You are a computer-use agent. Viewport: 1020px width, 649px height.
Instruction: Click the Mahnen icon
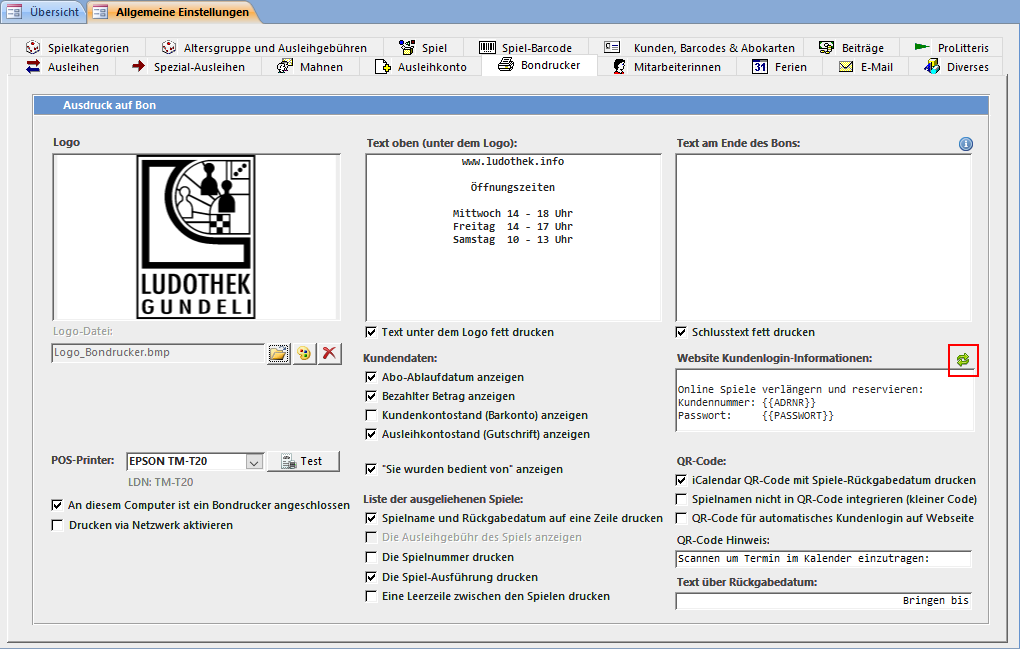284,66
